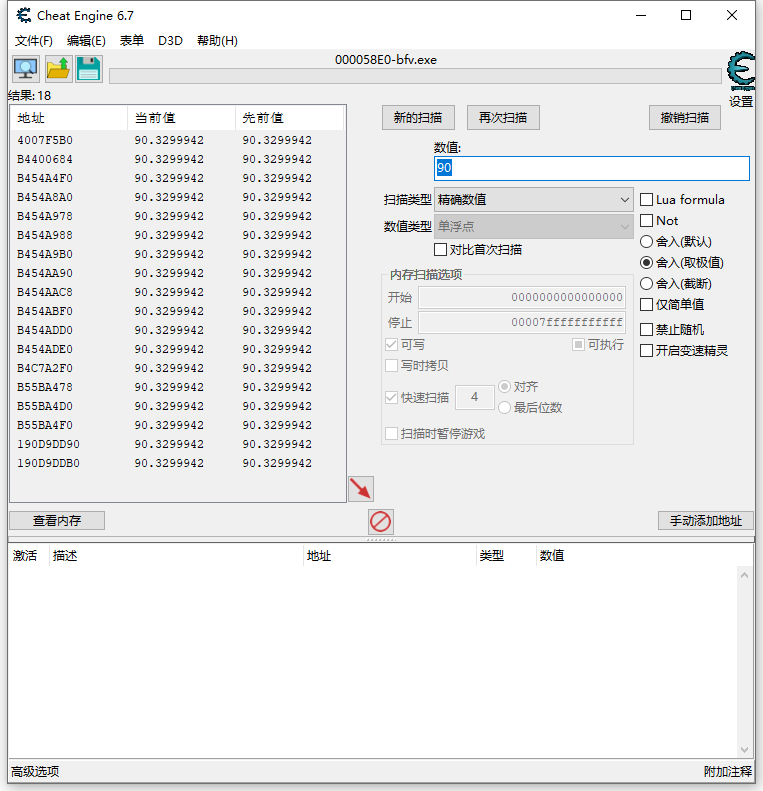The height and width of the screenshot is (791, 763).
Task: Open the 文件(F) menu
Action: [33, 41]
